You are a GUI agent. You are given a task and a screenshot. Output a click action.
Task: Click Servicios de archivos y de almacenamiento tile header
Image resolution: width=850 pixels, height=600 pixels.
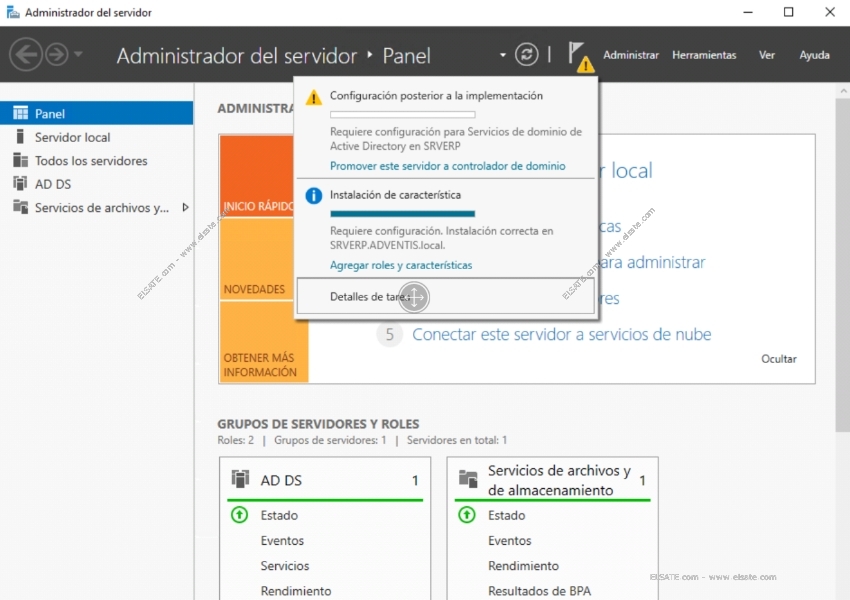pos(552,480)
